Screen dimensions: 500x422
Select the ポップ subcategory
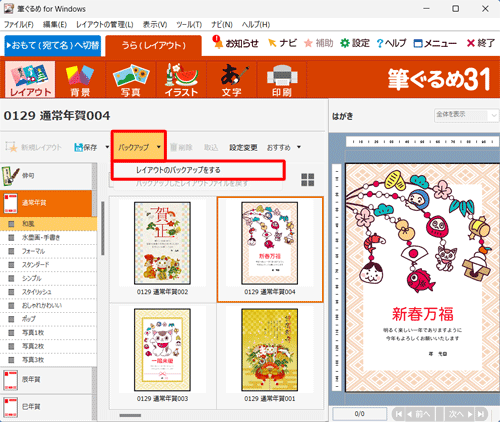click(48, 319)
